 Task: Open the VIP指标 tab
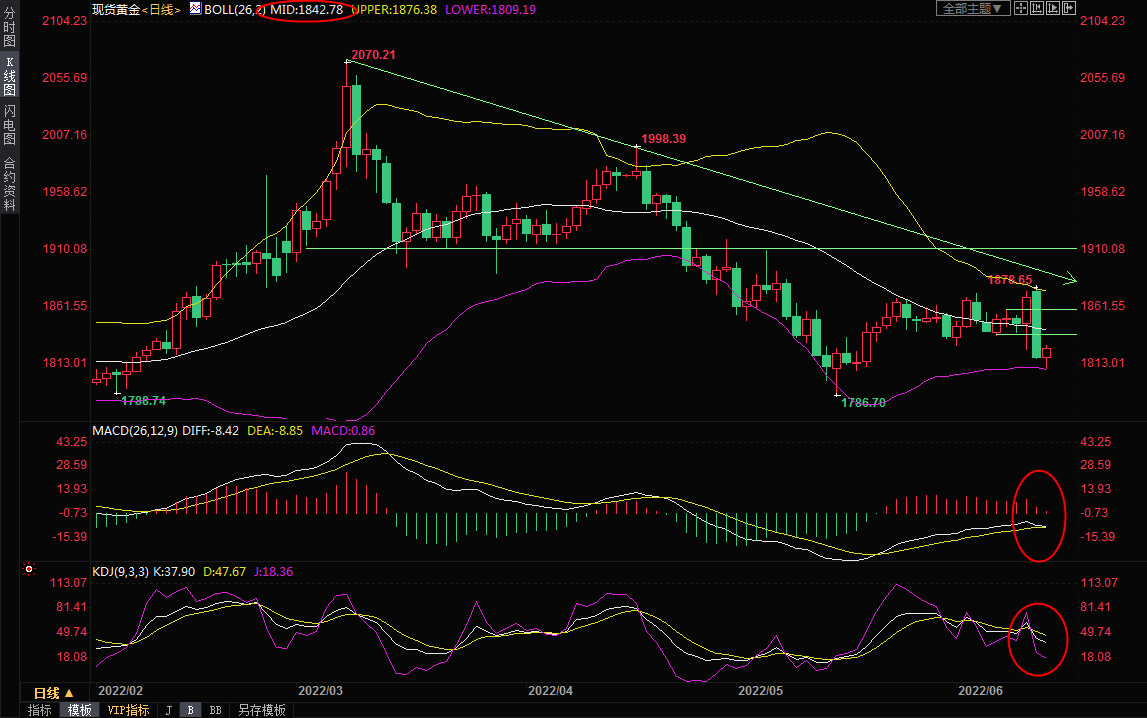(128, 710)
